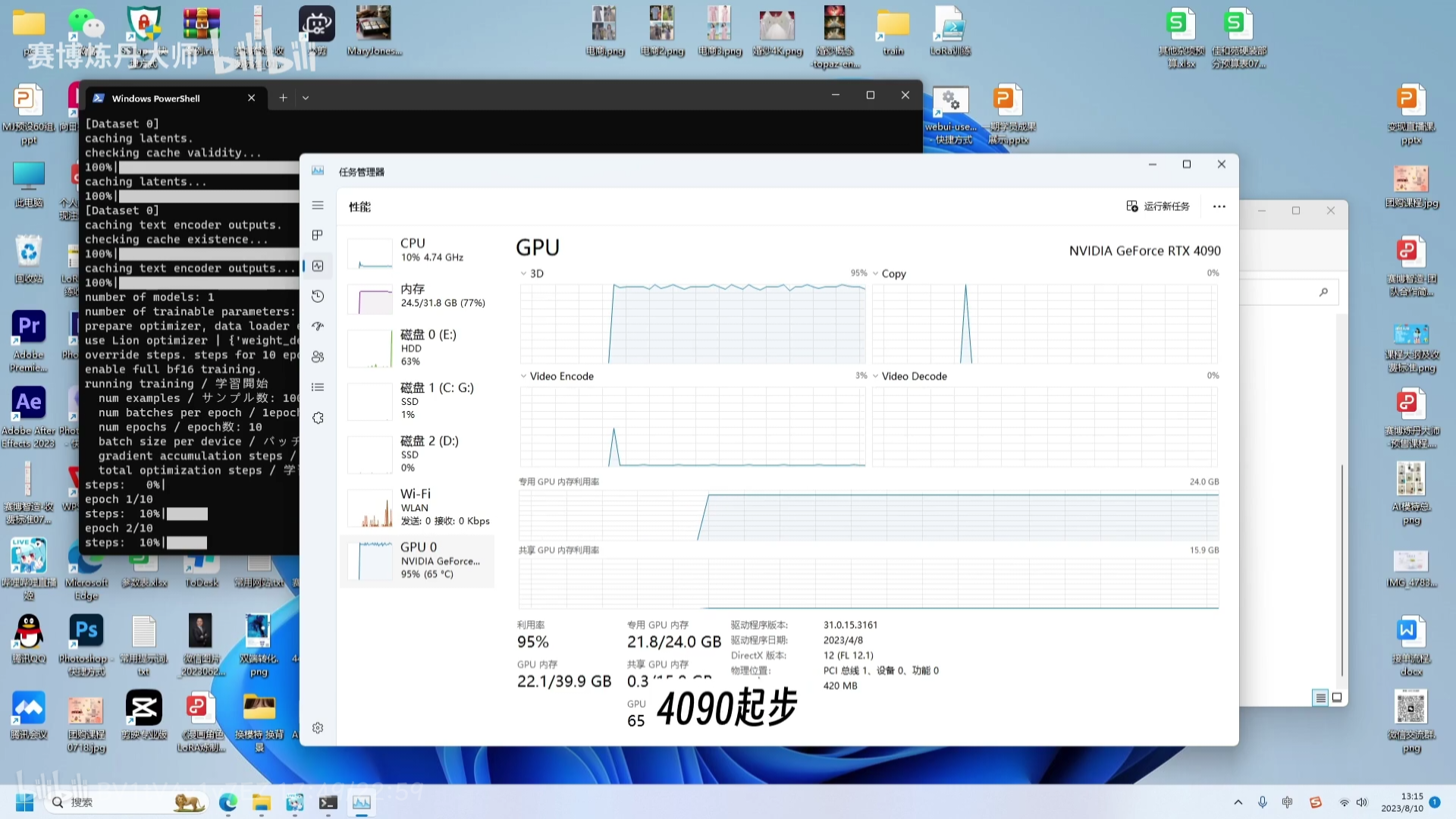Open the Task Manager navigation hamburger menu

click(x=318, y=205)
